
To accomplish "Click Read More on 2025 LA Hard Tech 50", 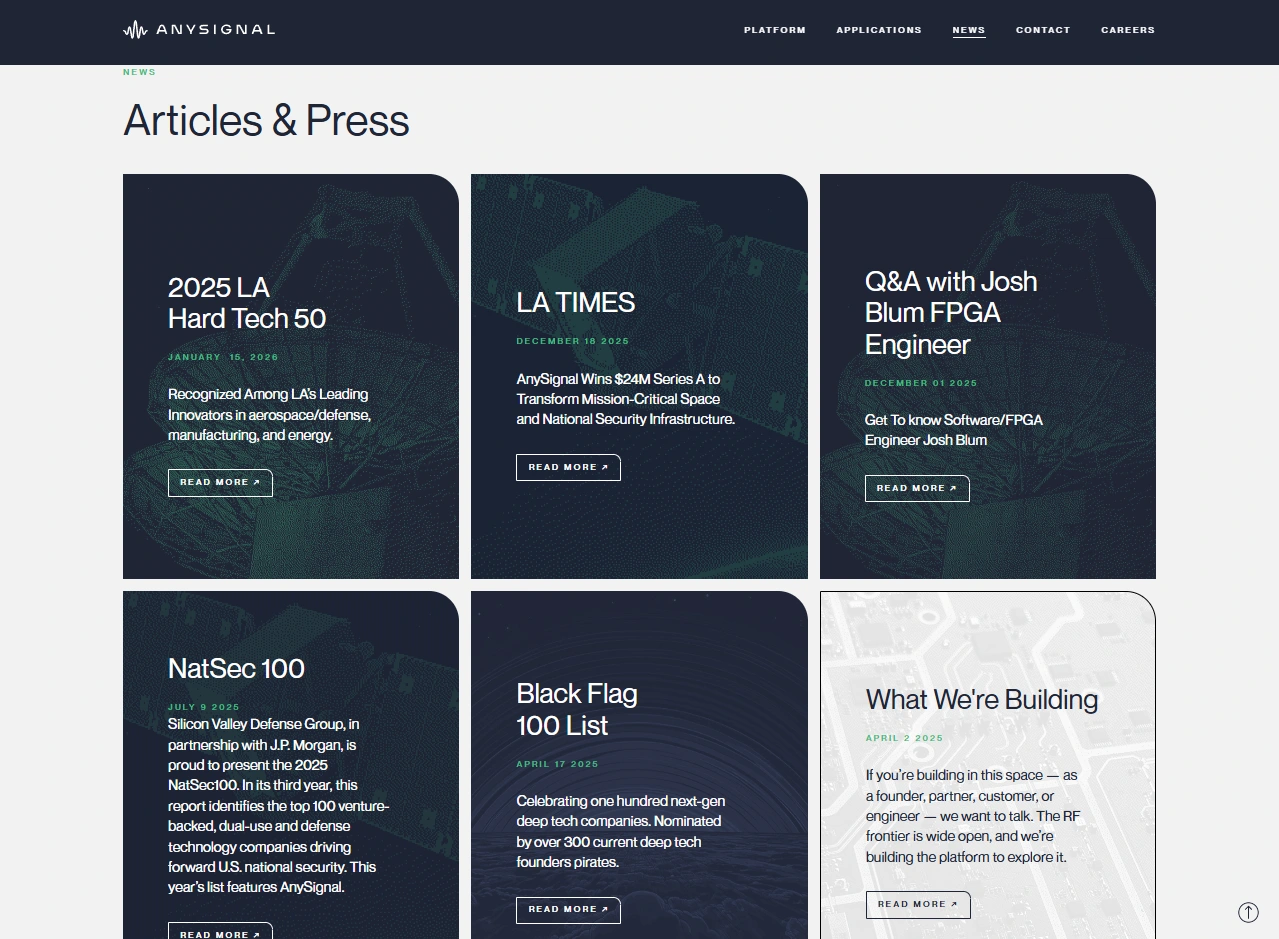I will click(220, 482).
